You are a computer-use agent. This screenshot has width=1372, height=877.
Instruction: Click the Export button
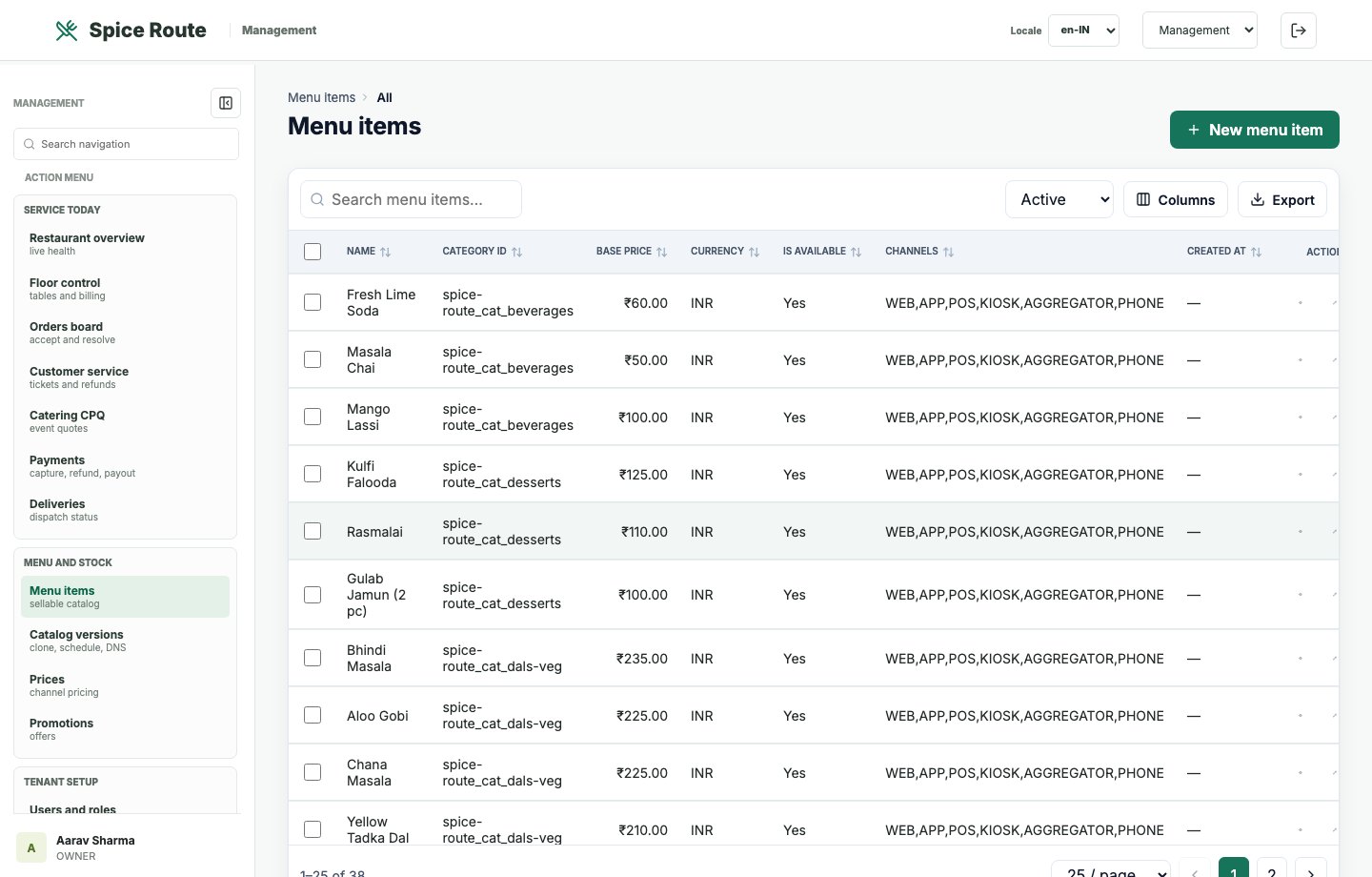[x=1282, y=199]
